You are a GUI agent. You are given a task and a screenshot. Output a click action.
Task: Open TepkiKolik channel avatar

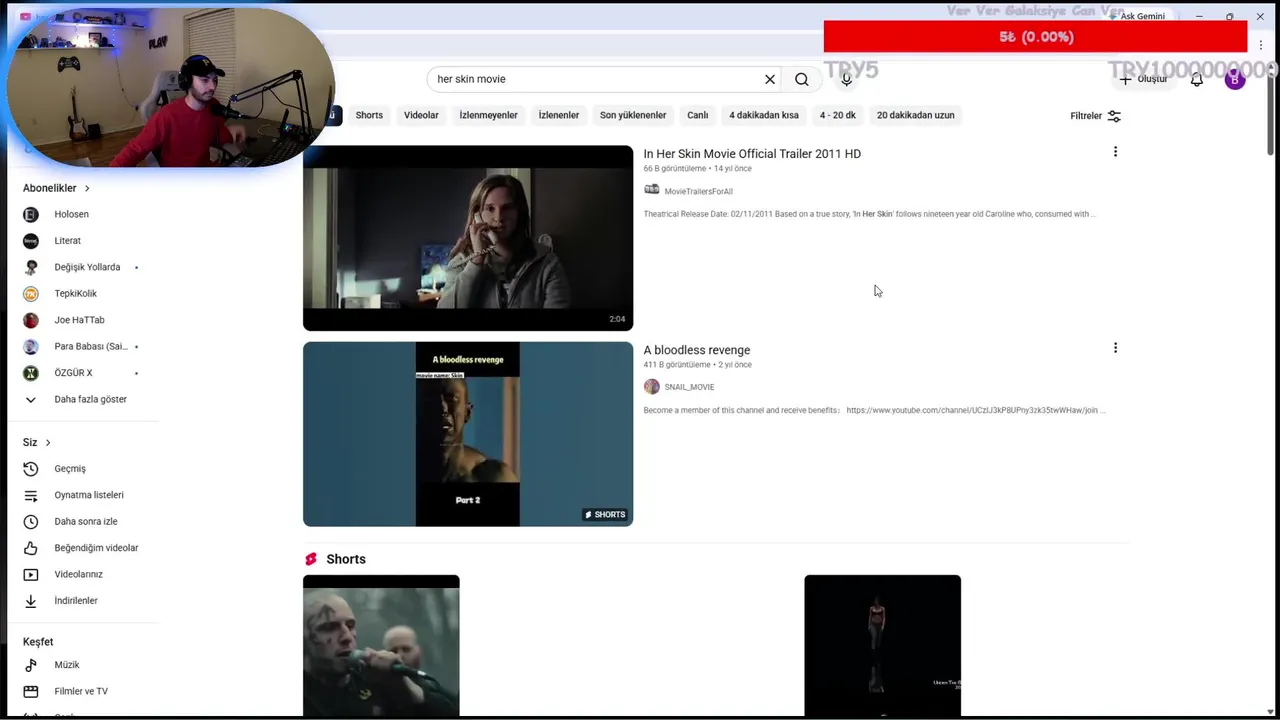tap(31, 294)
